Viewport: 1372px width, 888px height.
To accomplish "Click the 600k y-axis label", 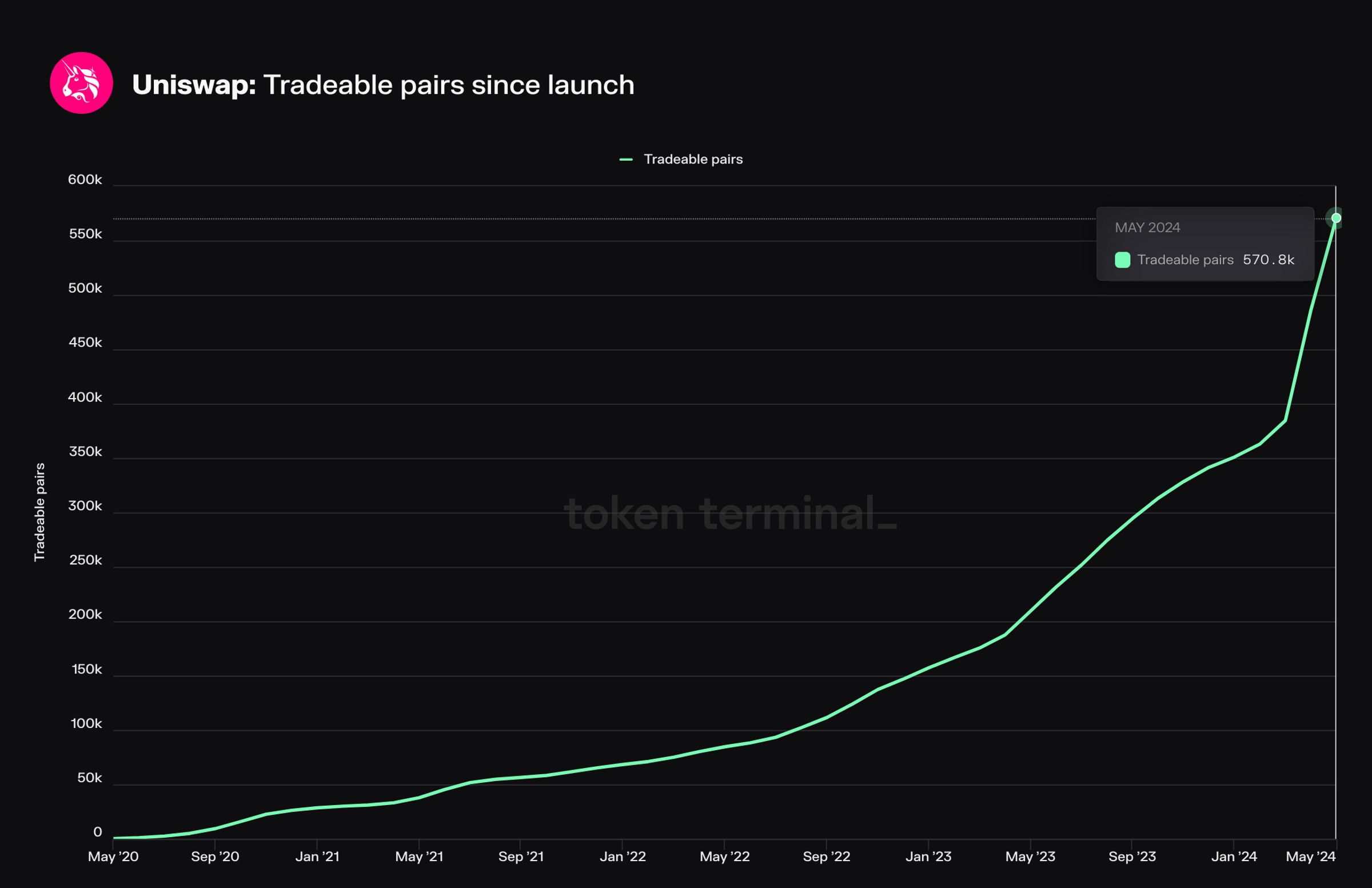I will tap(85, 180).
